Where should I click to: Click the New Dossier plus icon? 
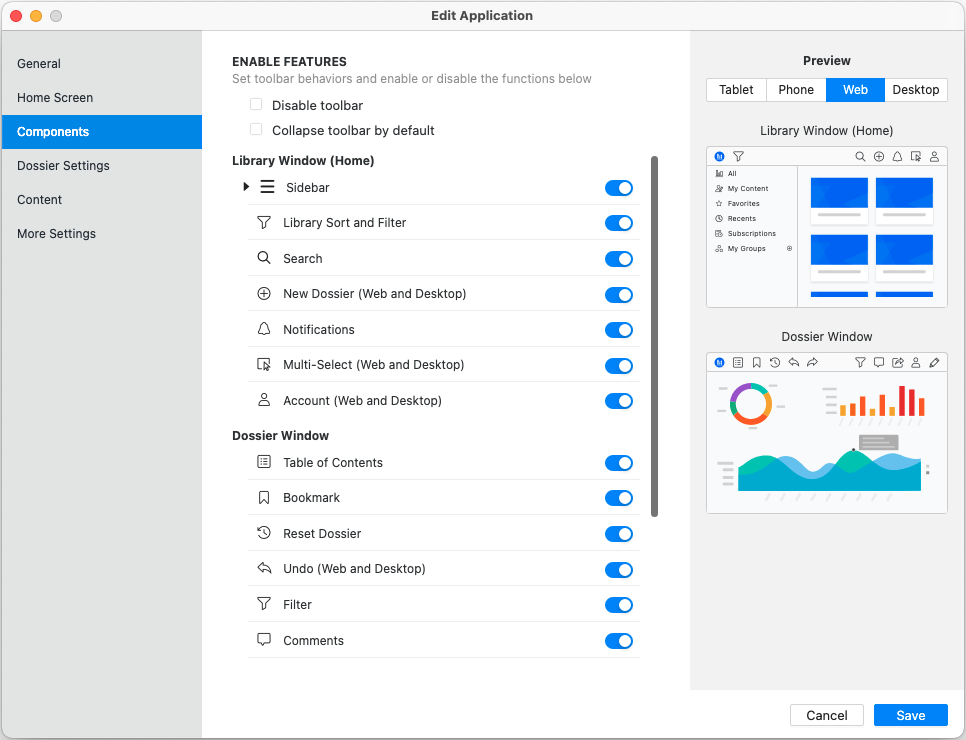(264, 294)
